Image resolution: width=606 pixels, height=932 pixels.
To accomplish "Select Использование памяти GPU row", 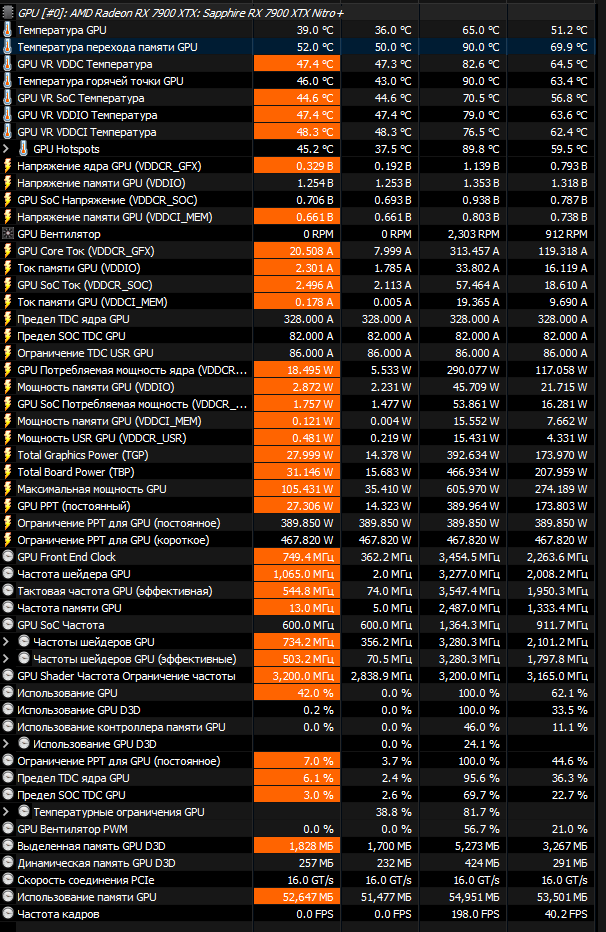I will coord(298,897).
